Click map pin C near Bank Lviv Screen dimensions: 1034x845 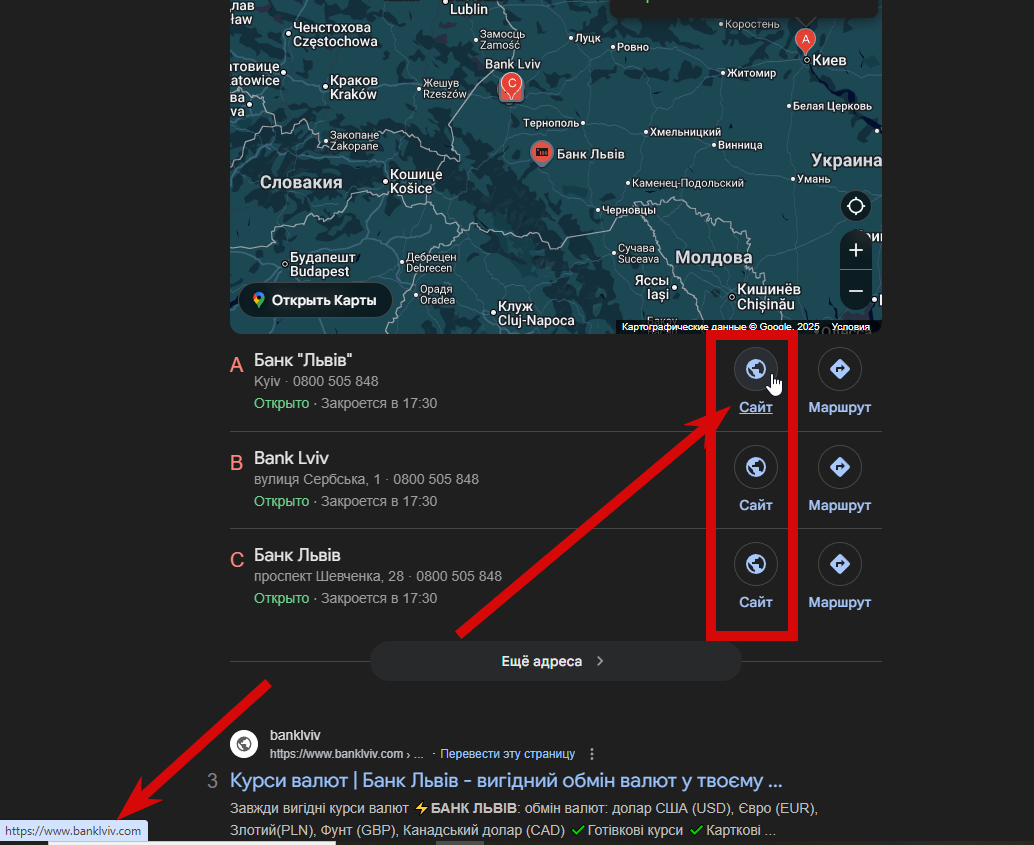[511, 86]
